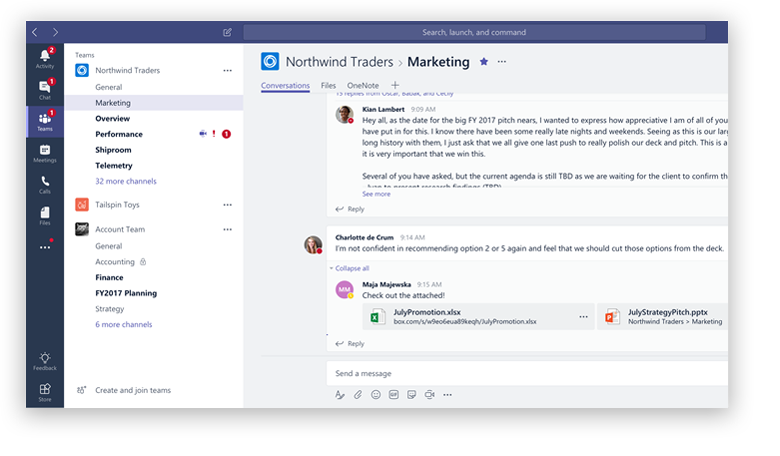Click Northwind Traders in header breadcrumb
Screen dimensions: 780x456
[x=339, y=62]
